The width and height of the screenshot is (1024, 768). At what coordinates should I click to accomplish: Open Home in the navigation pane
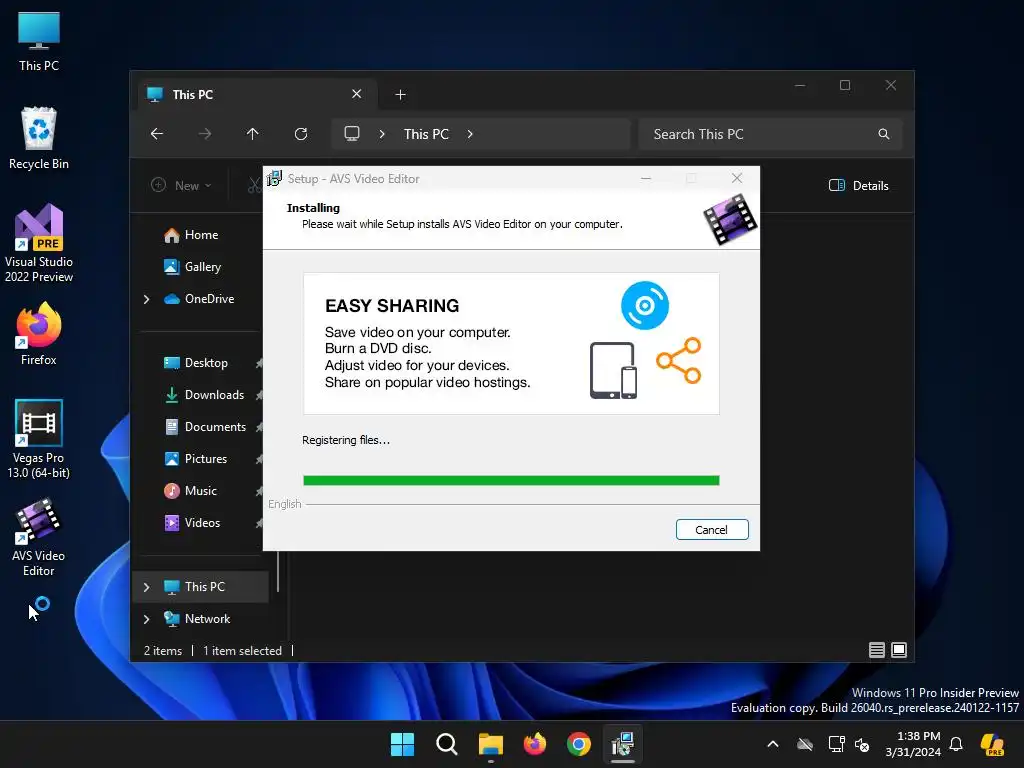click(200, 235)
